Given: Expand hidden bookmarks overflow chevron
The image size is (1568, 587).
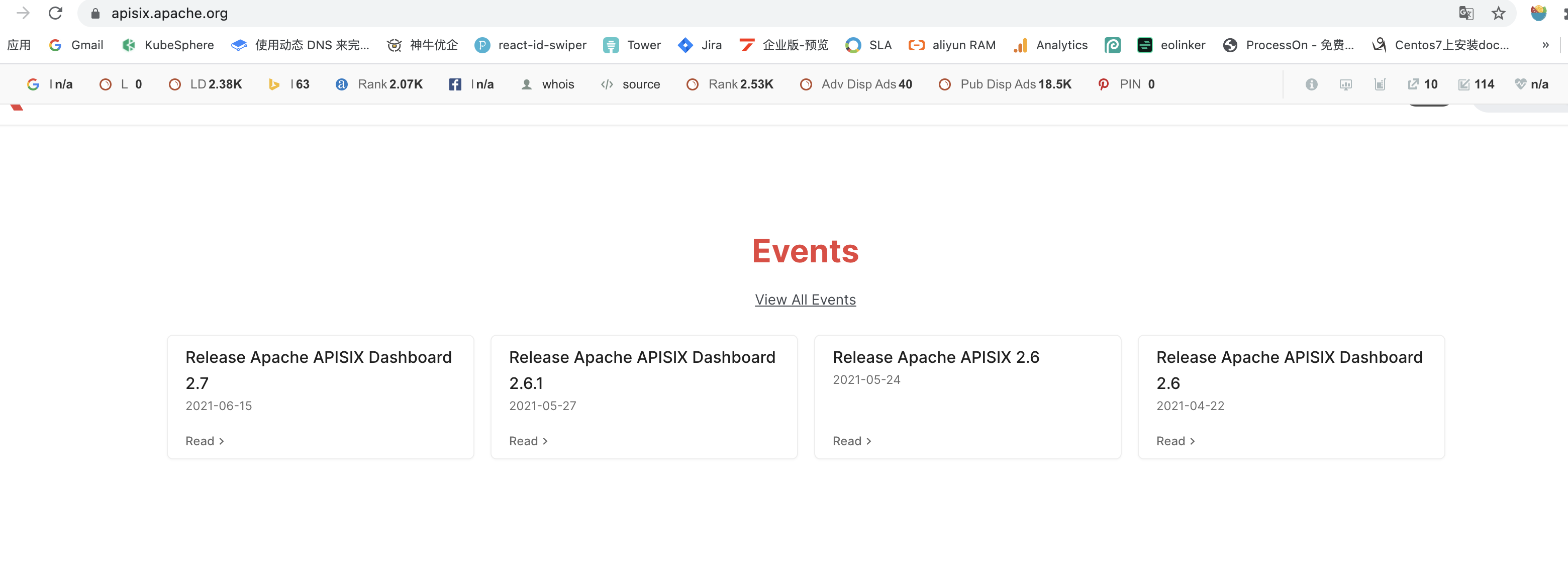Looking at the screenshot, I should coord(1545,45).
